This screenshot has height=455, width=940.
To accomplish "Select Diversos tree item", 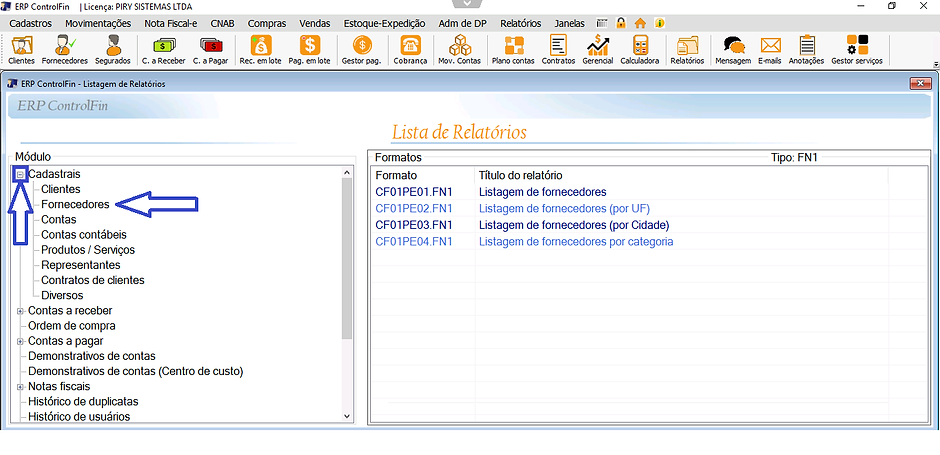I will pos(62,296).
